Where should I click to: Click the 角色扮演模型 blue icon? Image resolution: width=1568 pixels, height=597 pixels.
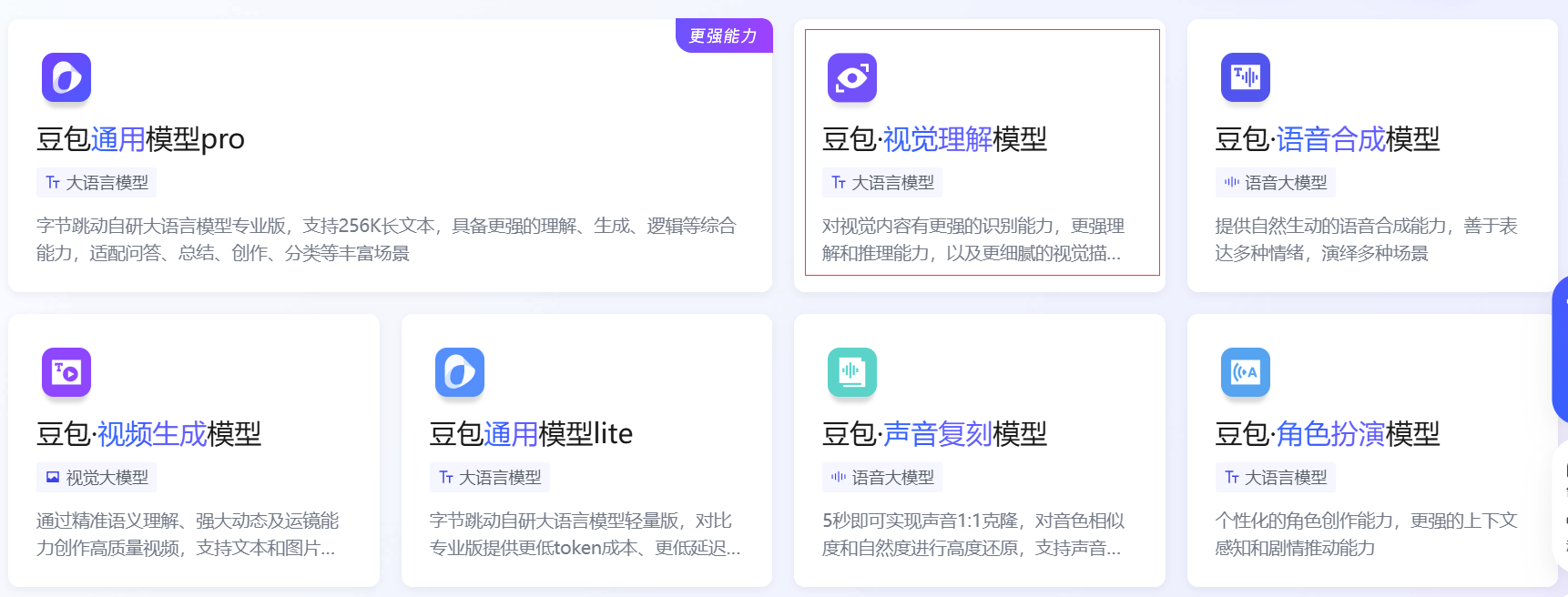(x=1246, y=372)
